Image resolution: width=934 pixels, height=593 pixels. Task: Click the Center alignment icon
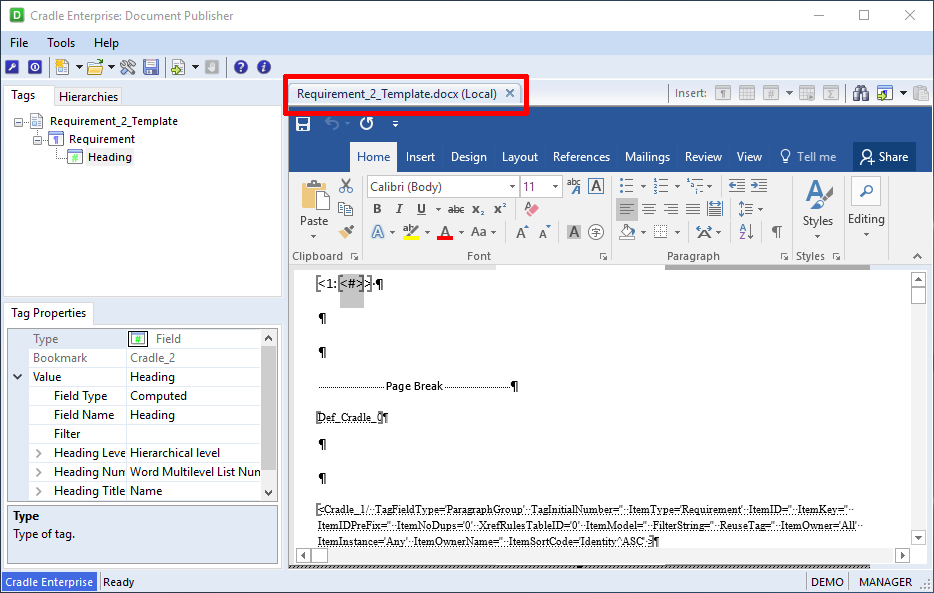(x=649, y=209)
